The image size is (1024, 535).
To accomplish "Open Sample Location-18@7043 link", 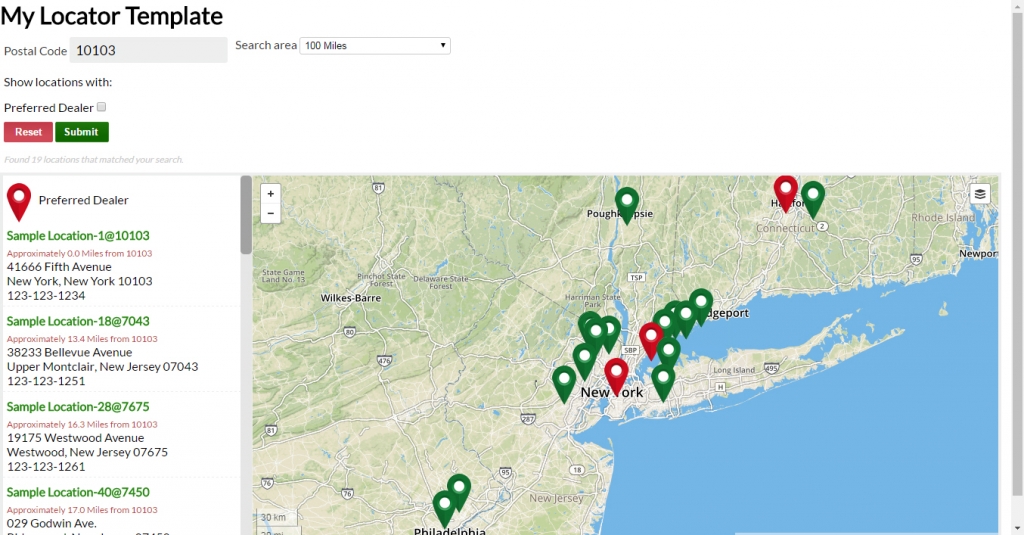I will coord(78,321).
